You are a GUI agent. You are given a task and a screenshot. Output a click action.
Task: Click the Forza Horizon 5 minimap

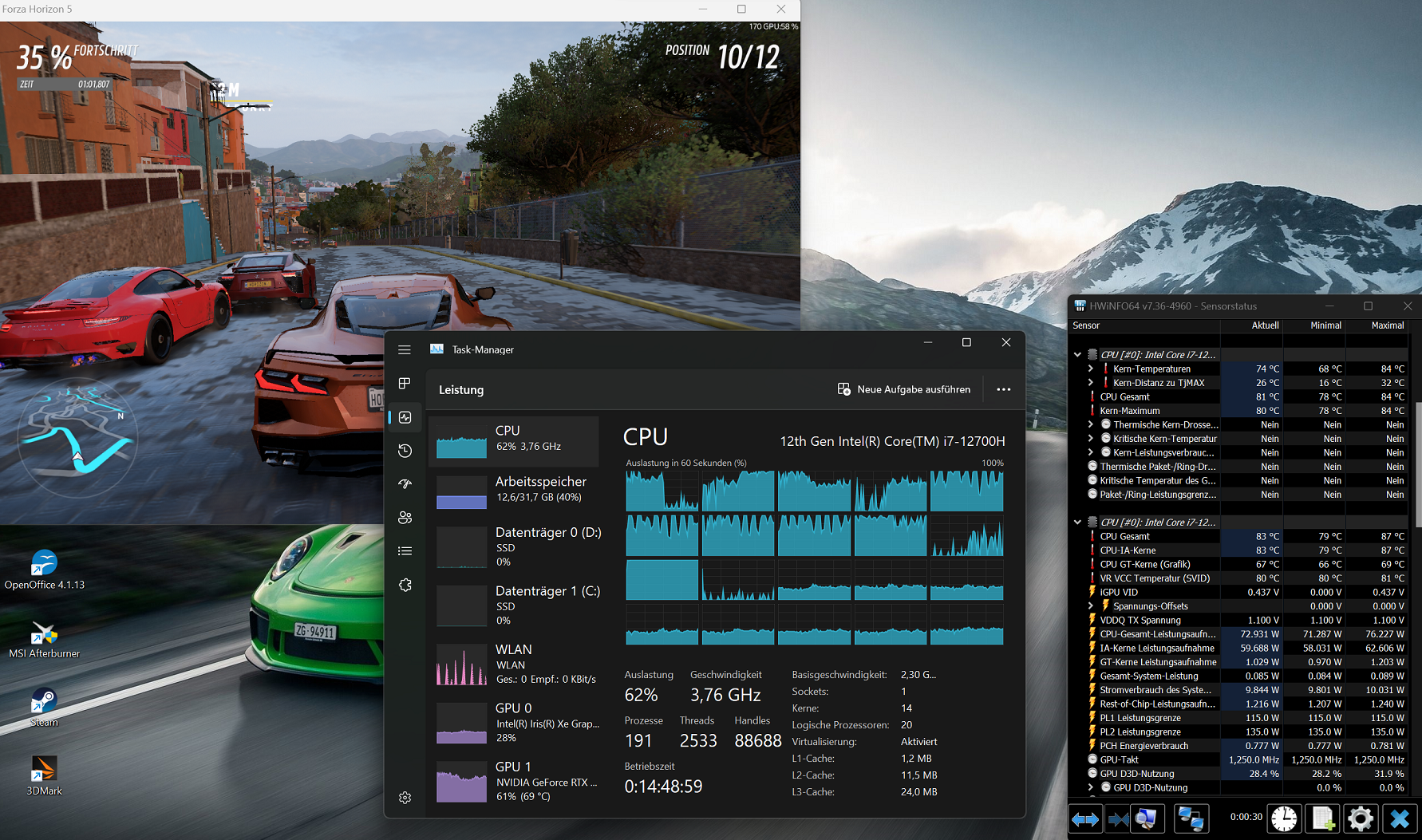pos(78,439)
